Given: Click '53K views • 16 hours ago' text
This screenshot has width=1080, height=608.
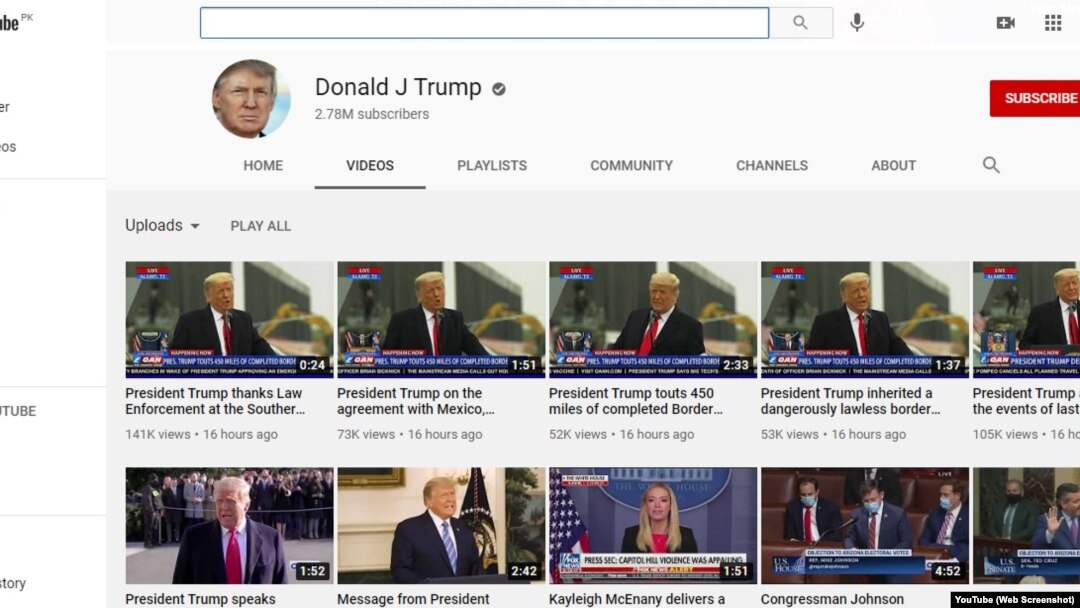Looking at the screenshot, I should click(833, 434).
